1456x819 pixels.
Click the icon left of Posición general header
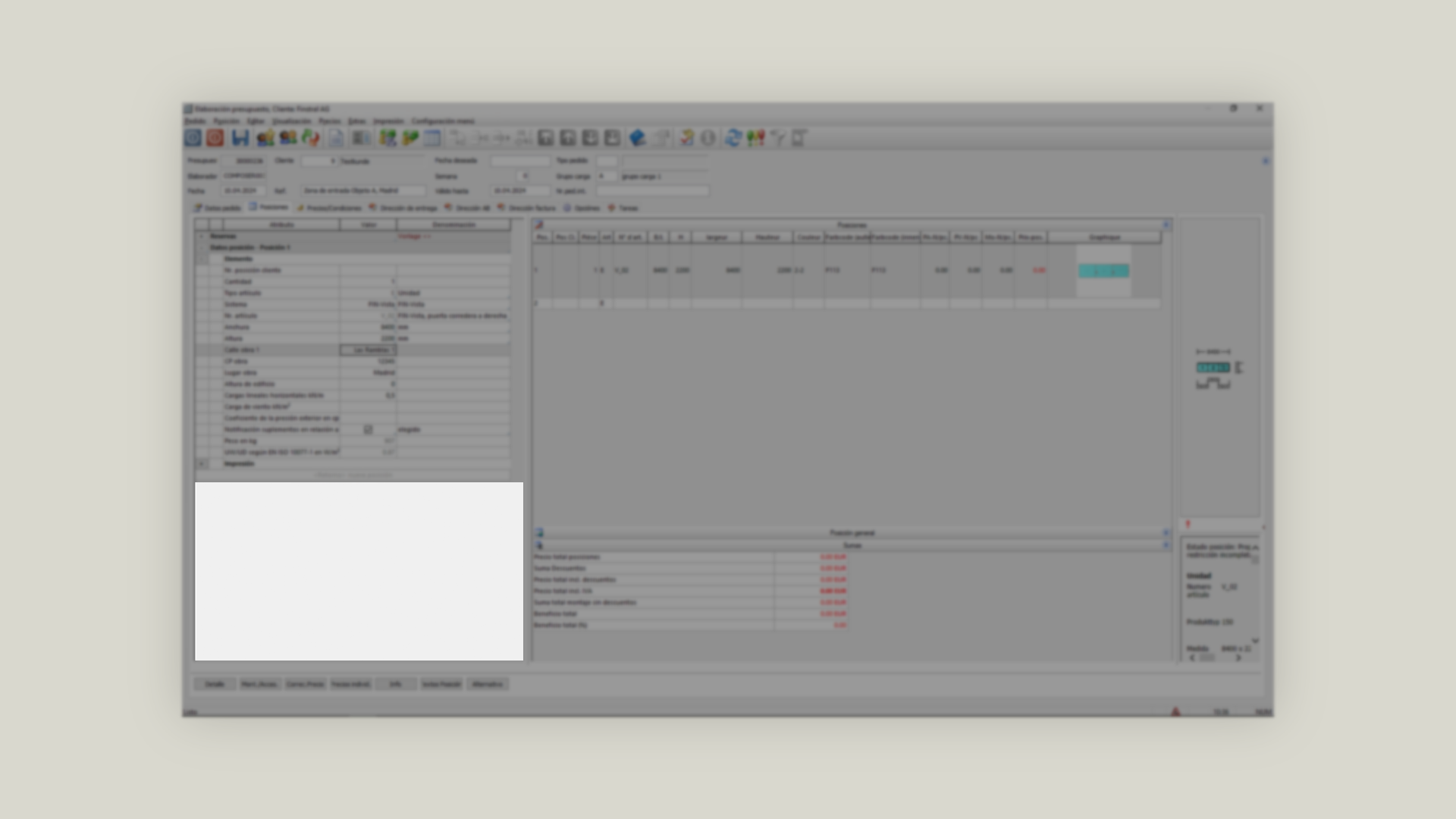(539, 533)
